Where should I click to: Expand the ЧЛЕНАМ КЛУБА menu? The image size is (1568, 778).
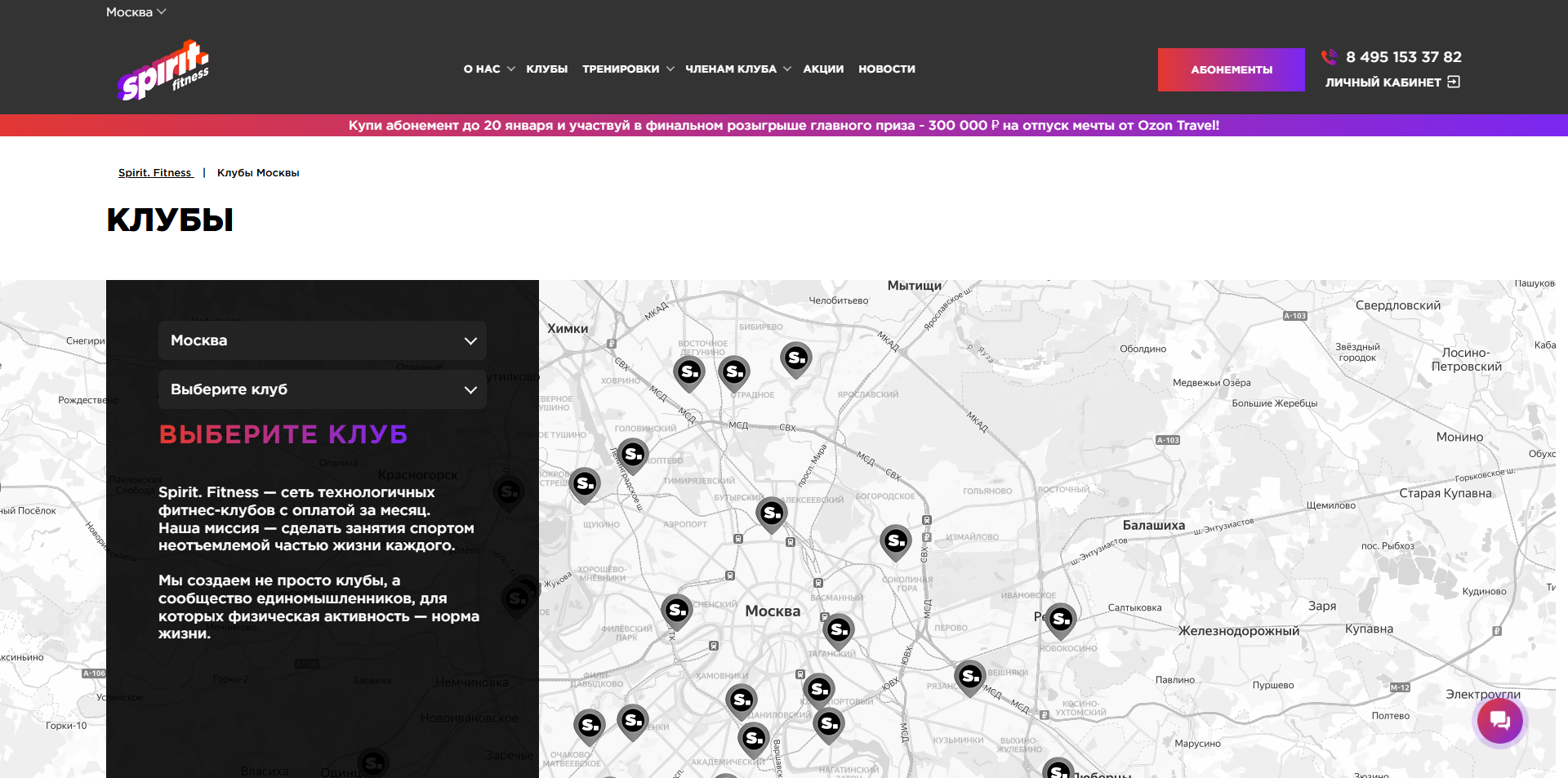coord(737,69)
